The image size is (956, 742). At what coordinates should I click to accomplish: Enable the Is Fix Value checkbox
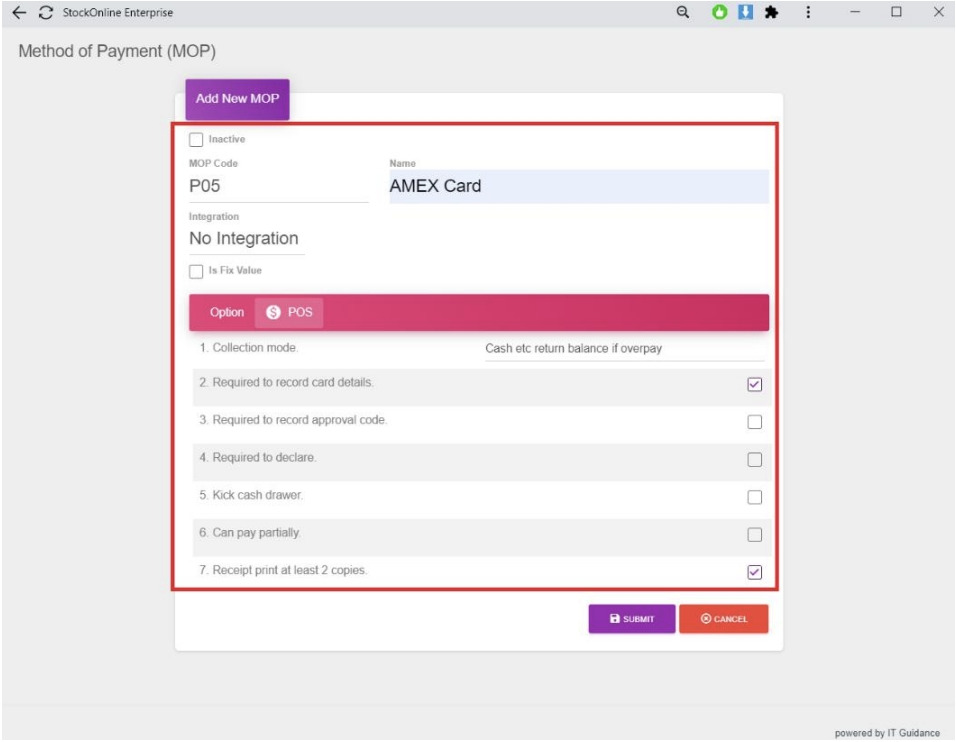coord(196,271)
